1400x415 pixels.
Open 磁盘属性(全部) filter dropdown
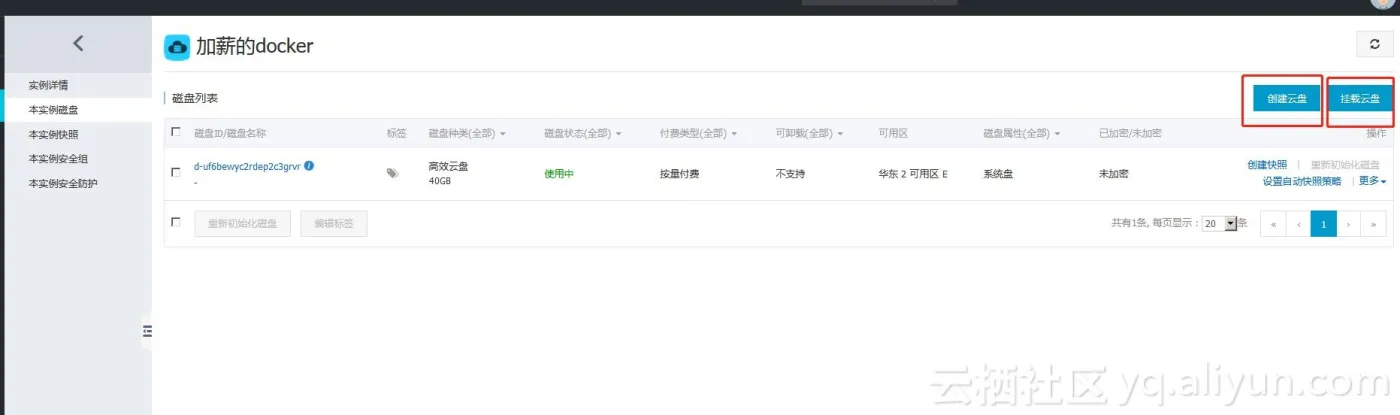(1022, 133)
